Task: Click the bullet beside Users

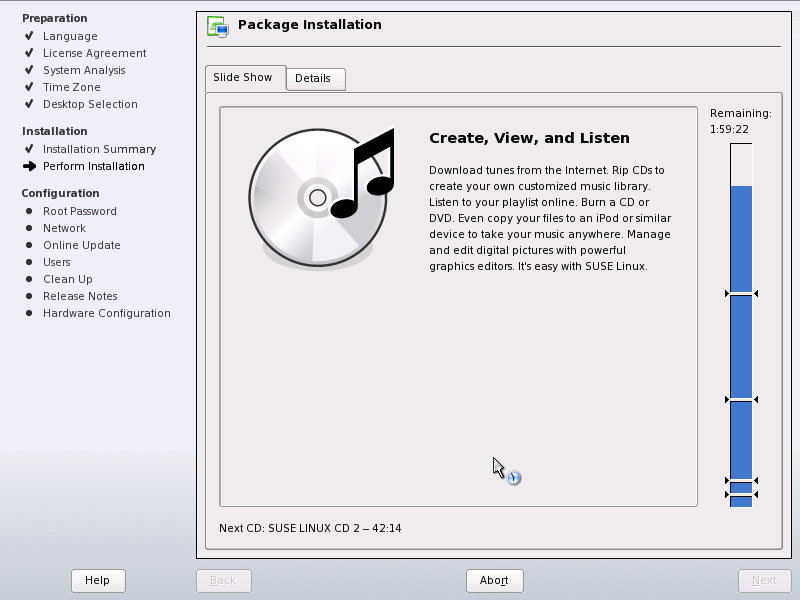Action: (x=29, y=262)
